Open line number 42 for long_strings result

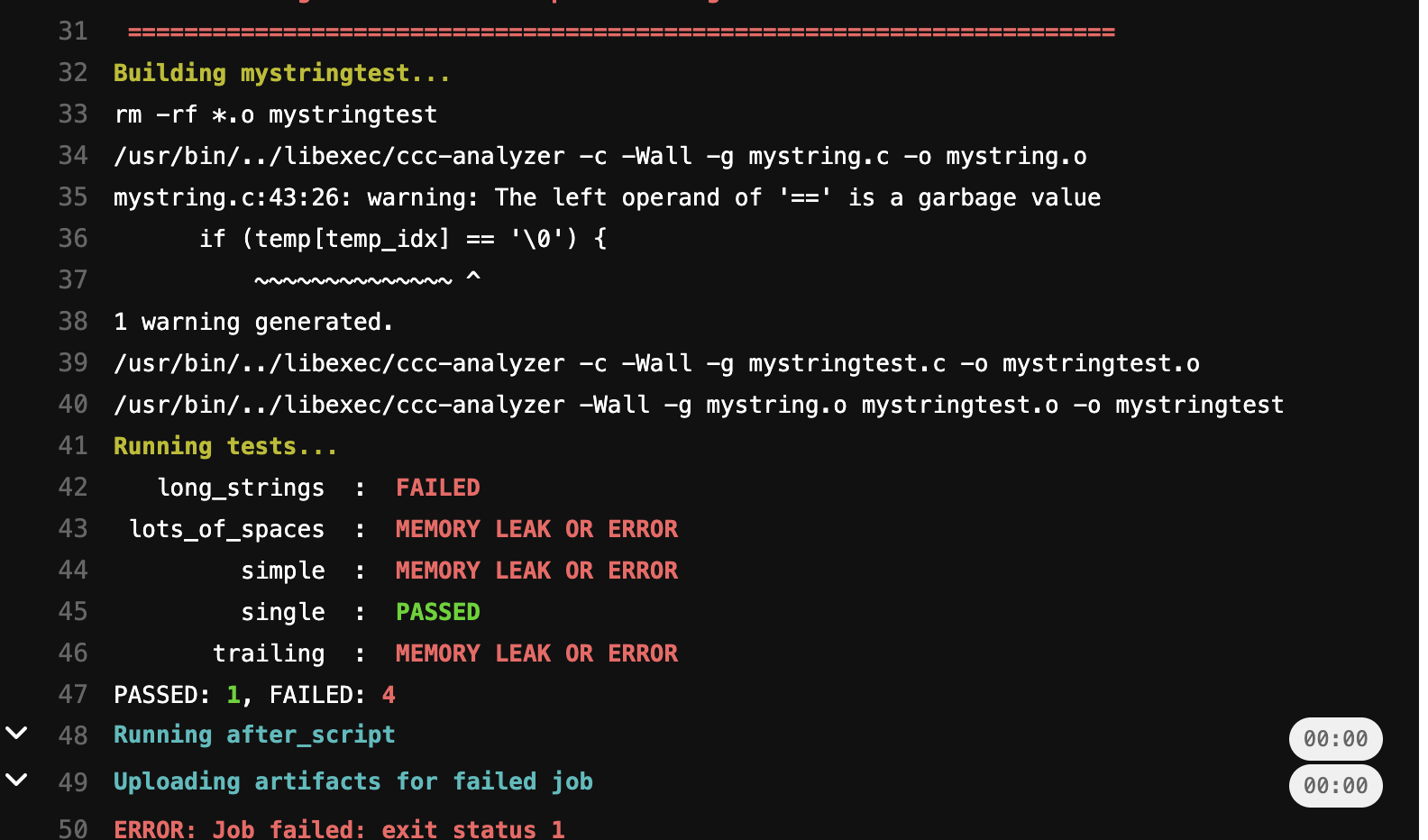coord(73,488)
